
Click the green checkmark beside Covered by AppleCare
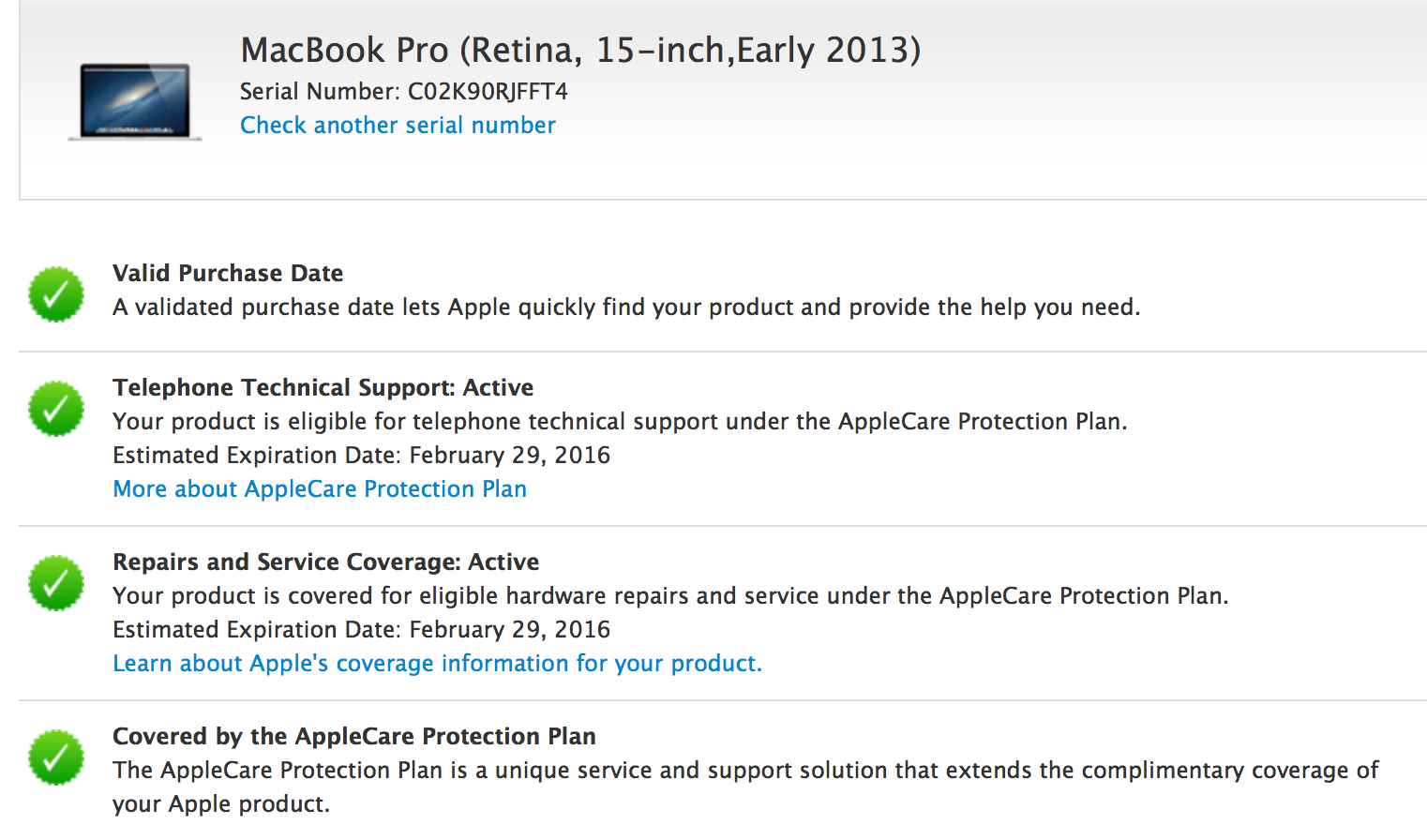(56, 757)
